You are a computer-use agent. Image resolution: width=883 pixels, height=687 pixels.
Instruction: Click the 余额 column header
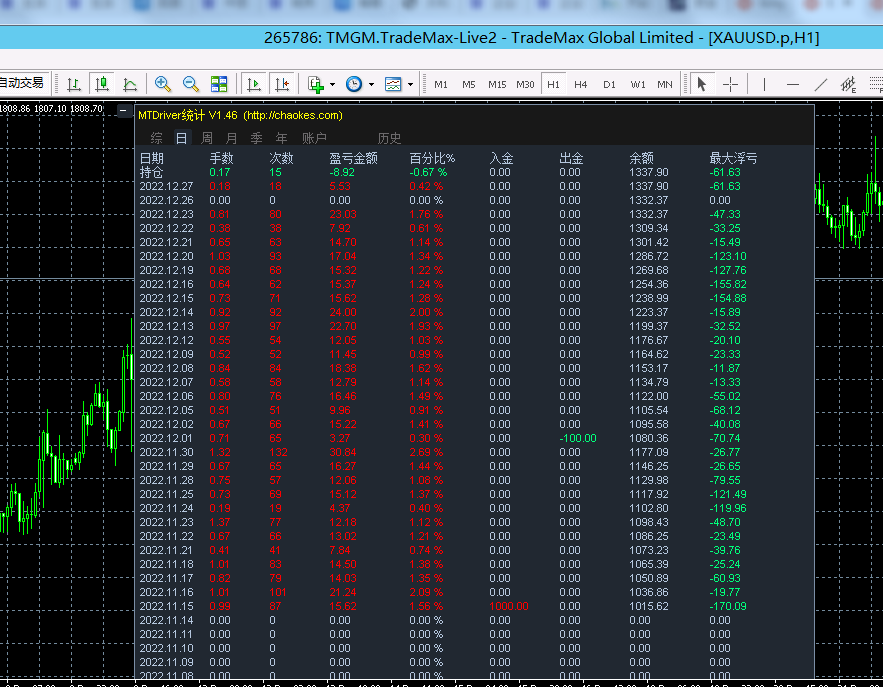click(641, 158)
